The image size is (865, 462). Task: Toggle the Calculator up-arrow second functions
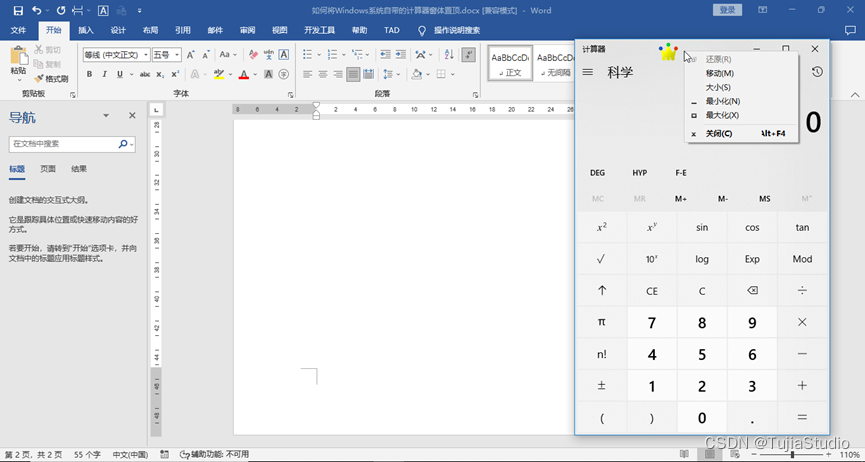pyautogui.click(x=602, y=290)
